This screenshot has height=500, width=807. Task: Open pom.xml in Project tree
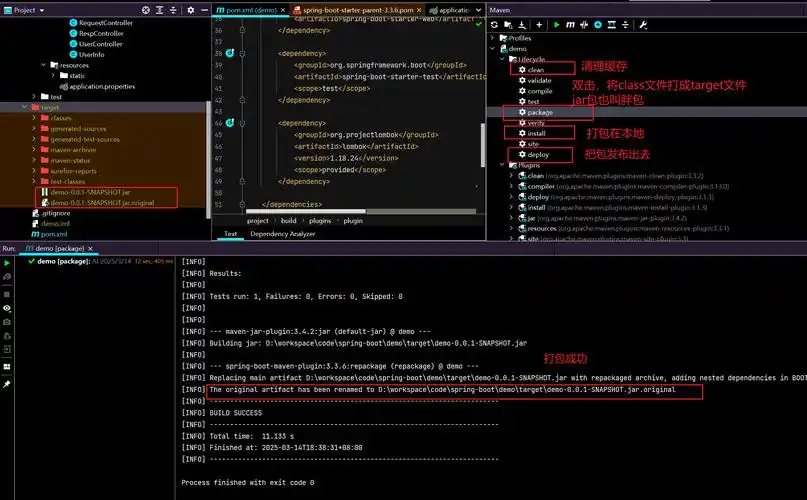tap(54, 234)
